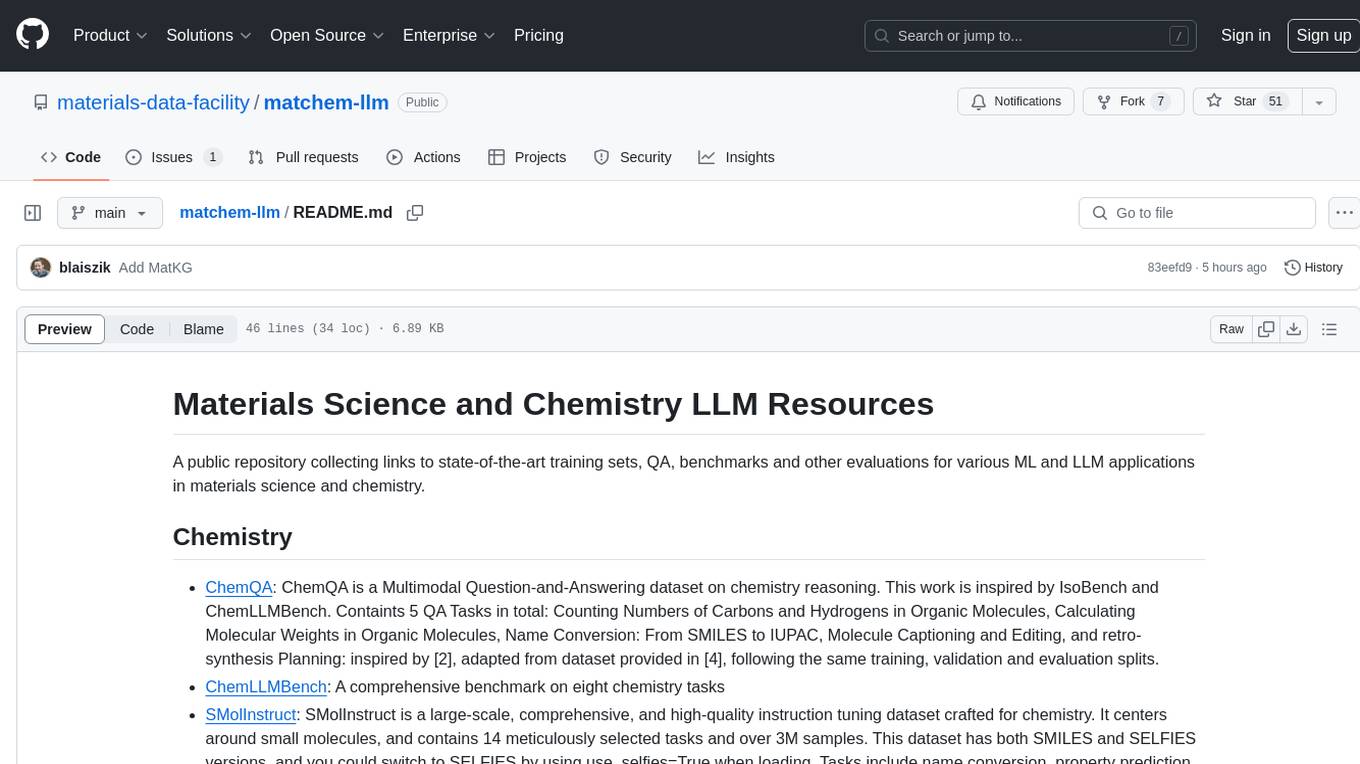
Task: Switch to Code view
Action: 137,329
